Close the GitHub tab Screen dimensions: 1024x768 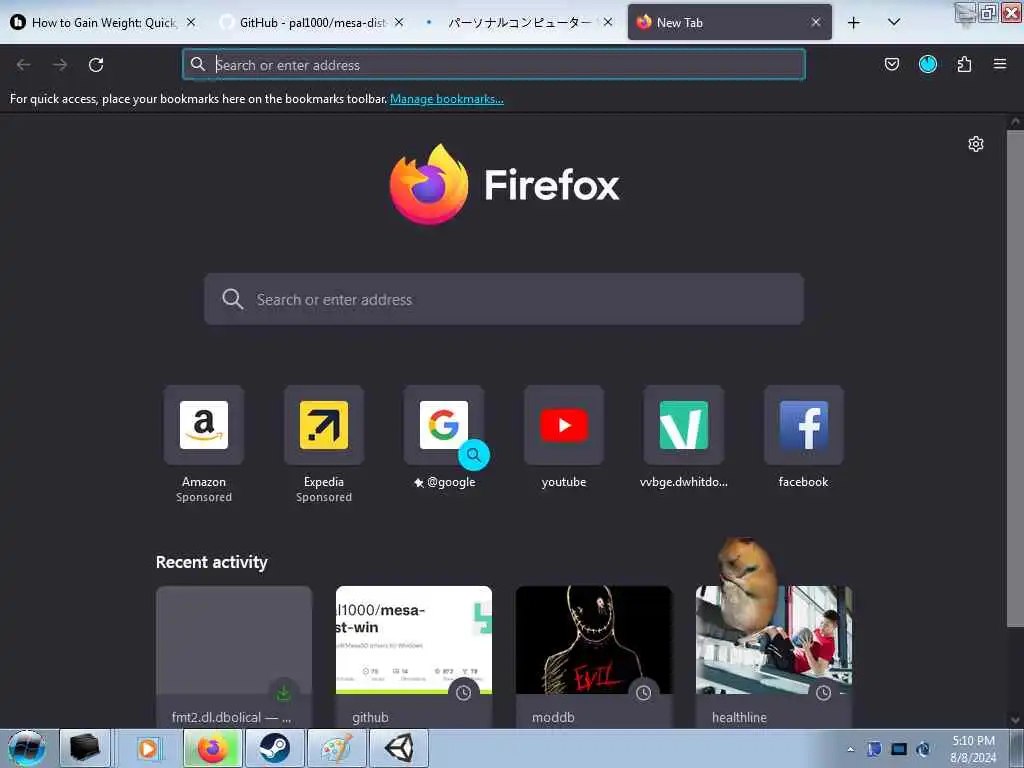[x=399, y=22]
